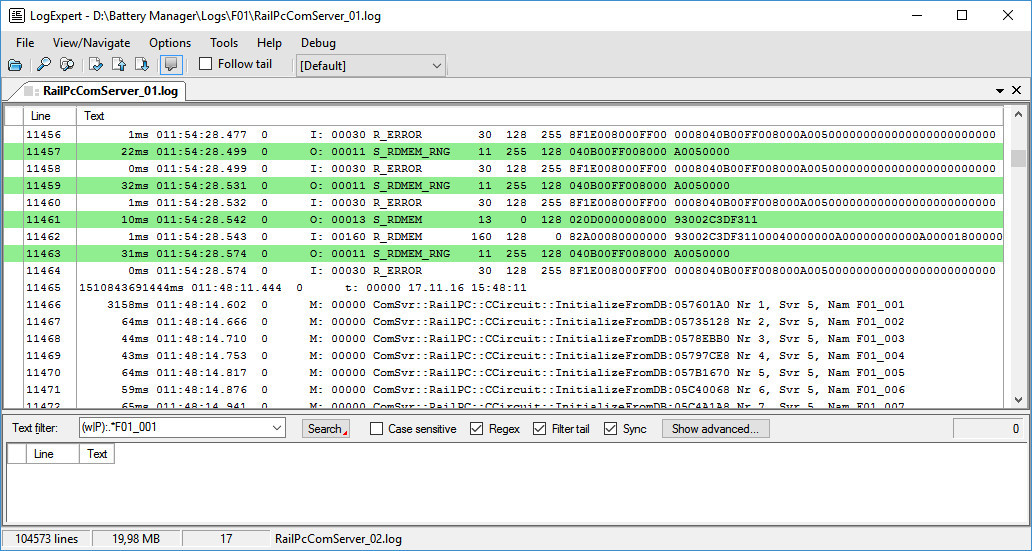
Task: Click the filter hit count field showing 0
Action: click(990, 429)
